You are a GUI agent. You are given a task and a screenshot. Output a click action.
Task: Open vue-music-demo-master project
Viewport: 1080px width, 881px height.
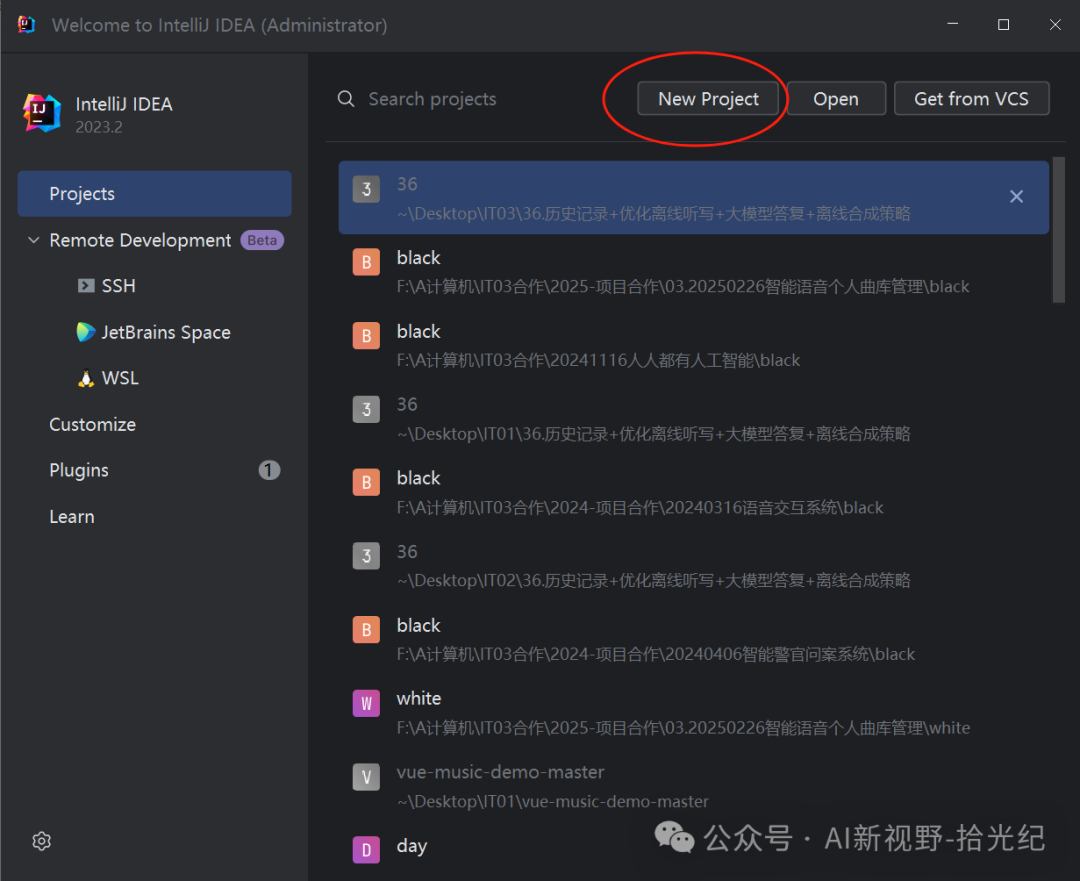pyautogui.click(x=694, y=787)
